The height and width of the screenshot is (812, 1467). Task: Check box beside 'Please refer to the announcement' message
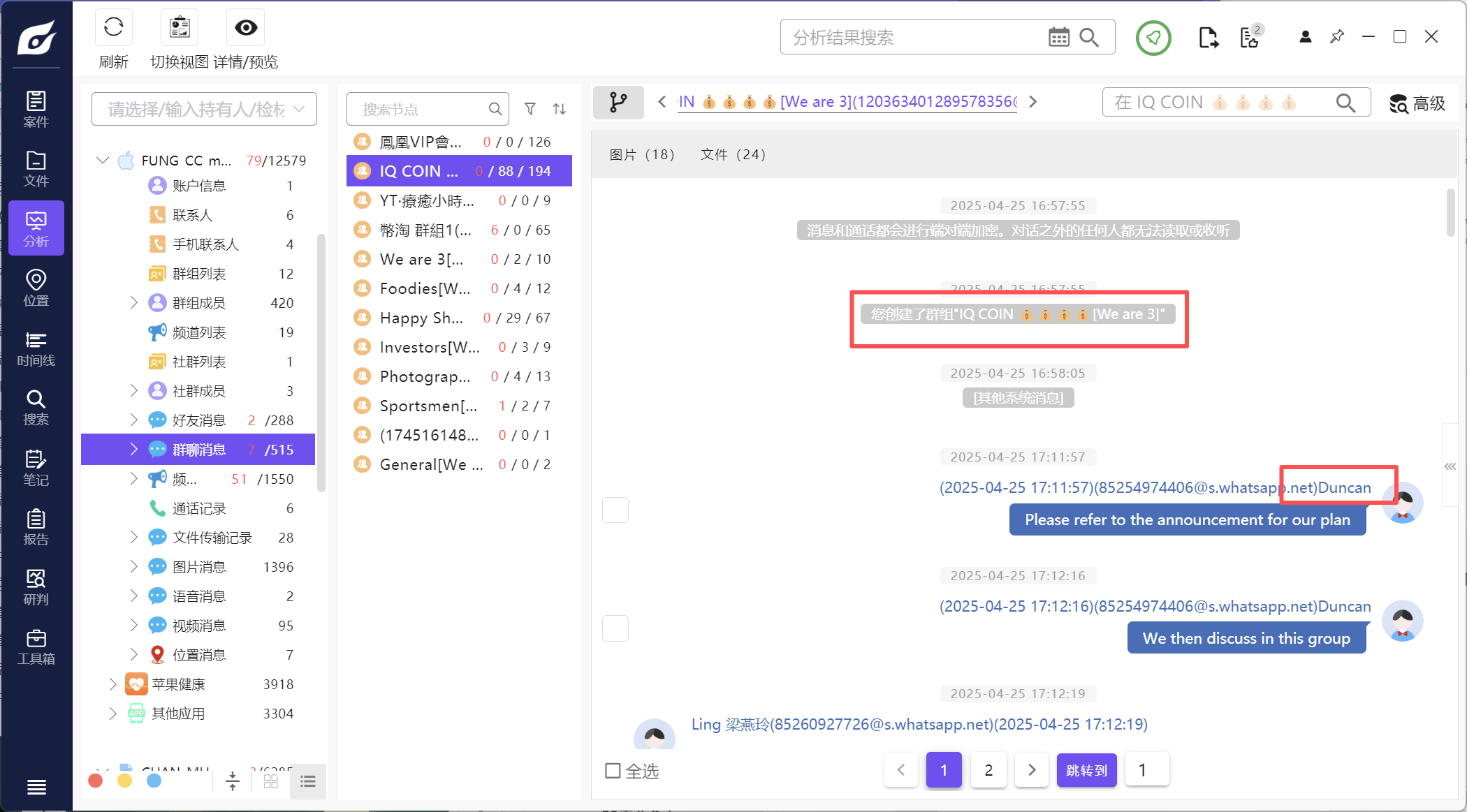point(615,510)
